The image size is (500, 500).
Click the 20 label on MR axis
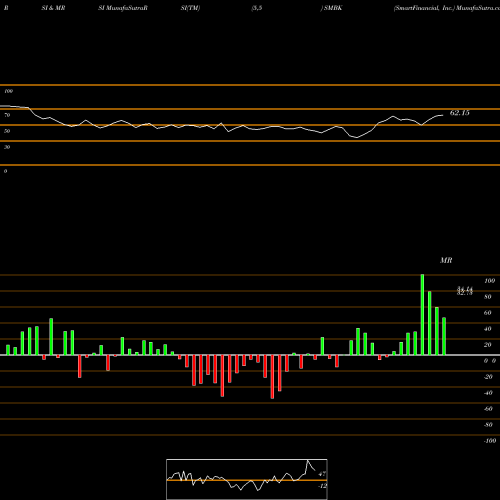coord(488,345)
